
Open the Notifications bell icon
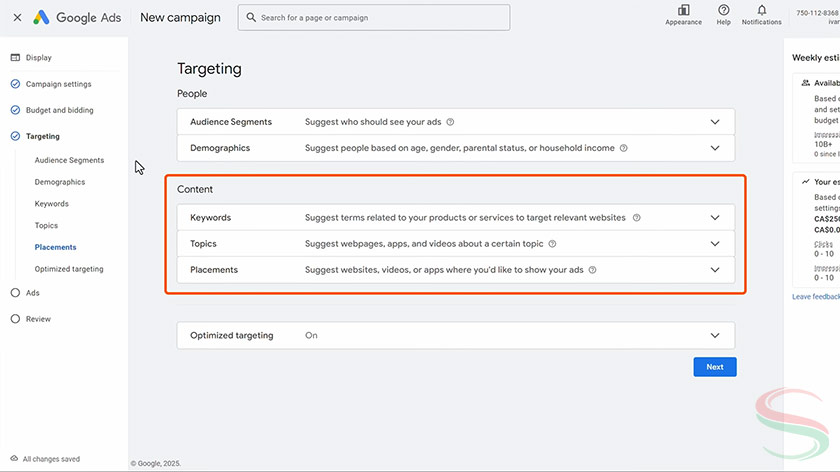click(761, 11)
